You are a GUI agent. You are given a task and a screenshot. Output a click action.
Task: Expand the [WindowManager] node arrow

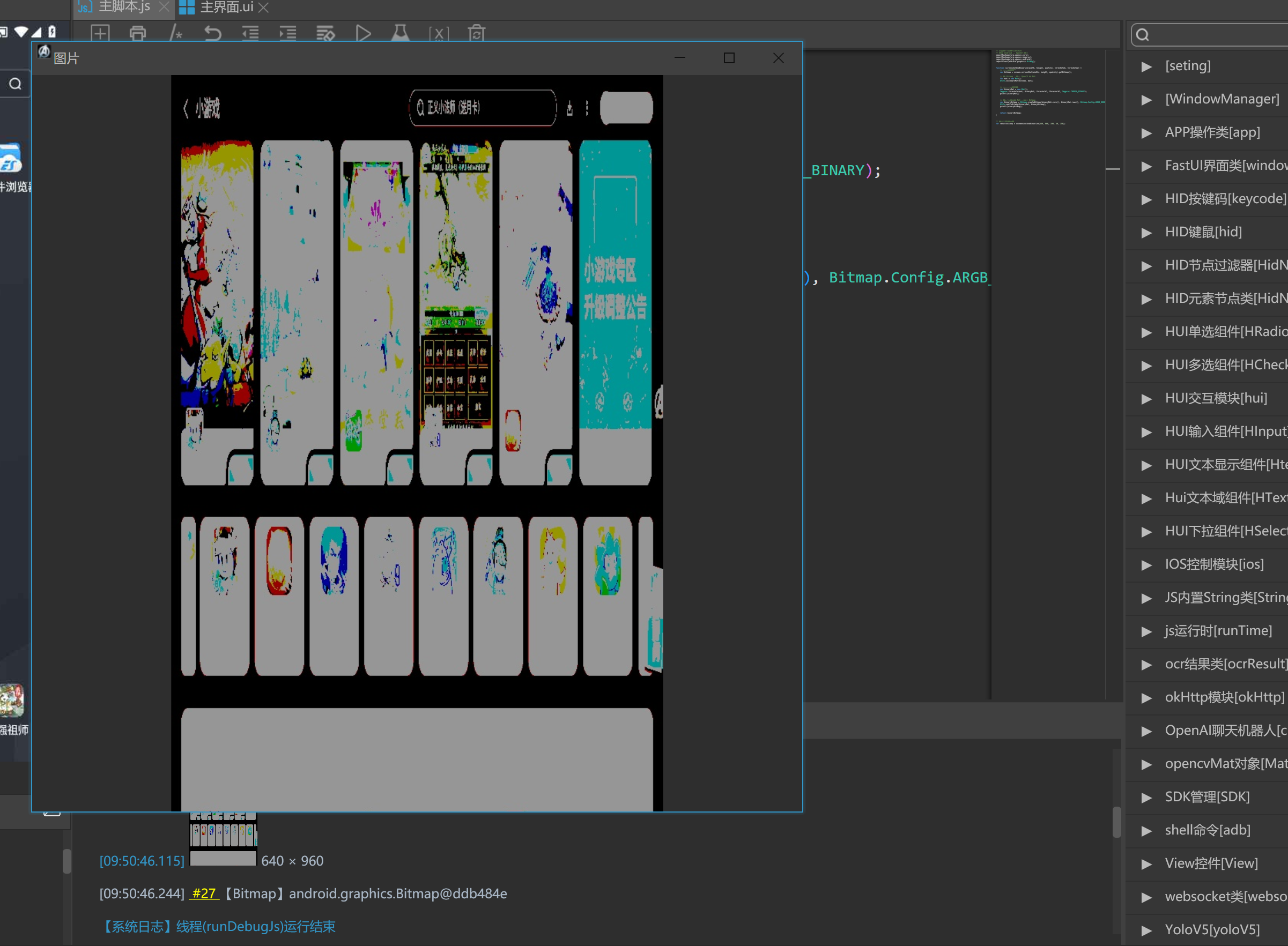(x=1146, y=100)
